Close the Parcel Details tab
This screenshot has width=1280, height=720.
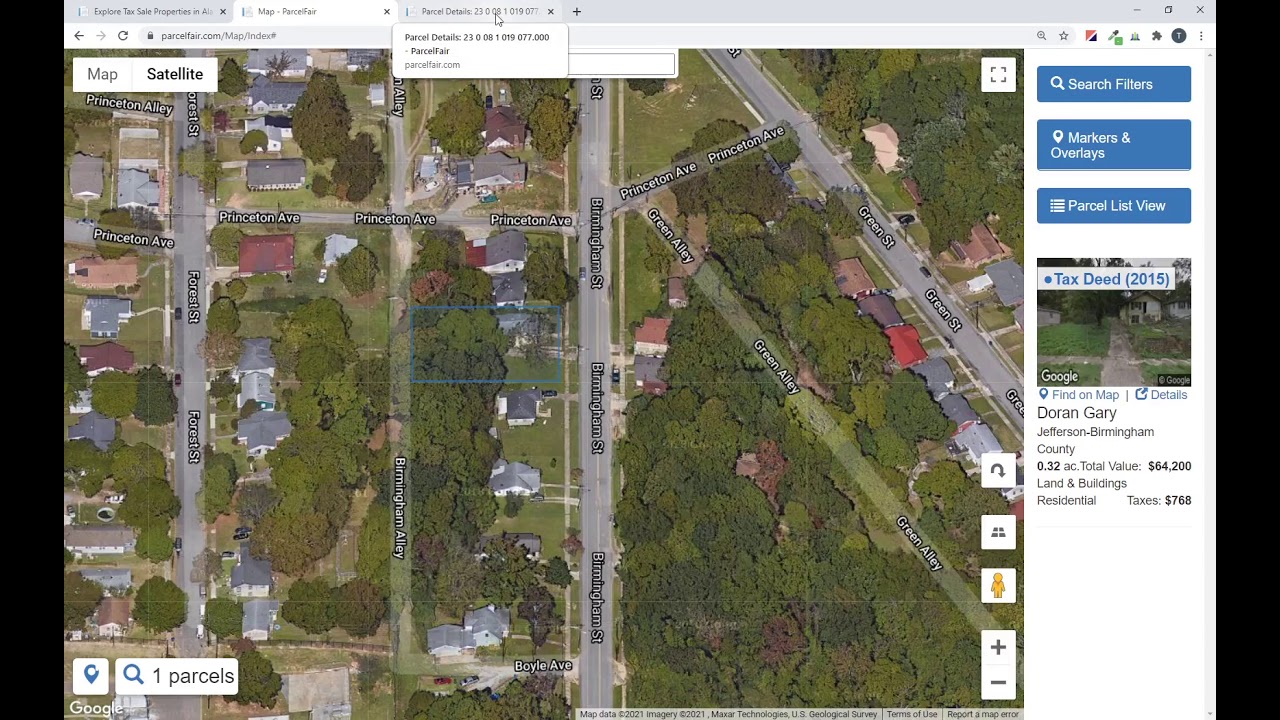(x=550, y=12)
